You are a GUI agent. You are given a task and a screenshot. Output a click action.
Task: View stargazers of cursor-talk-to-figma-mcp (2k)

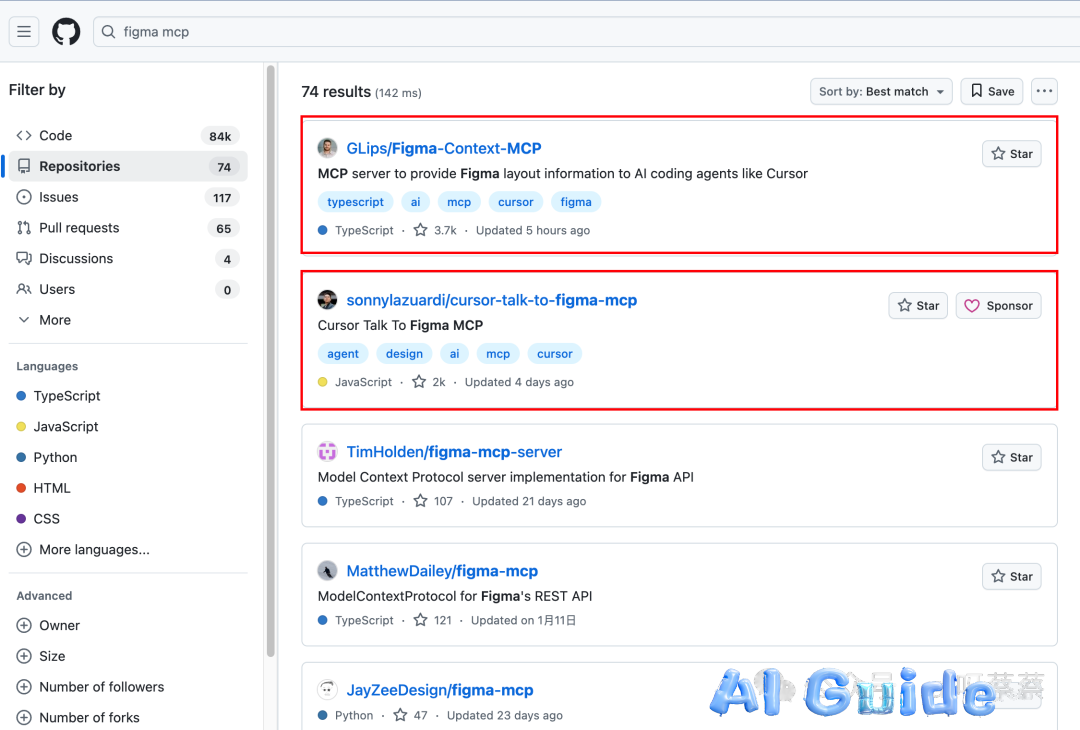coord(428,382)
